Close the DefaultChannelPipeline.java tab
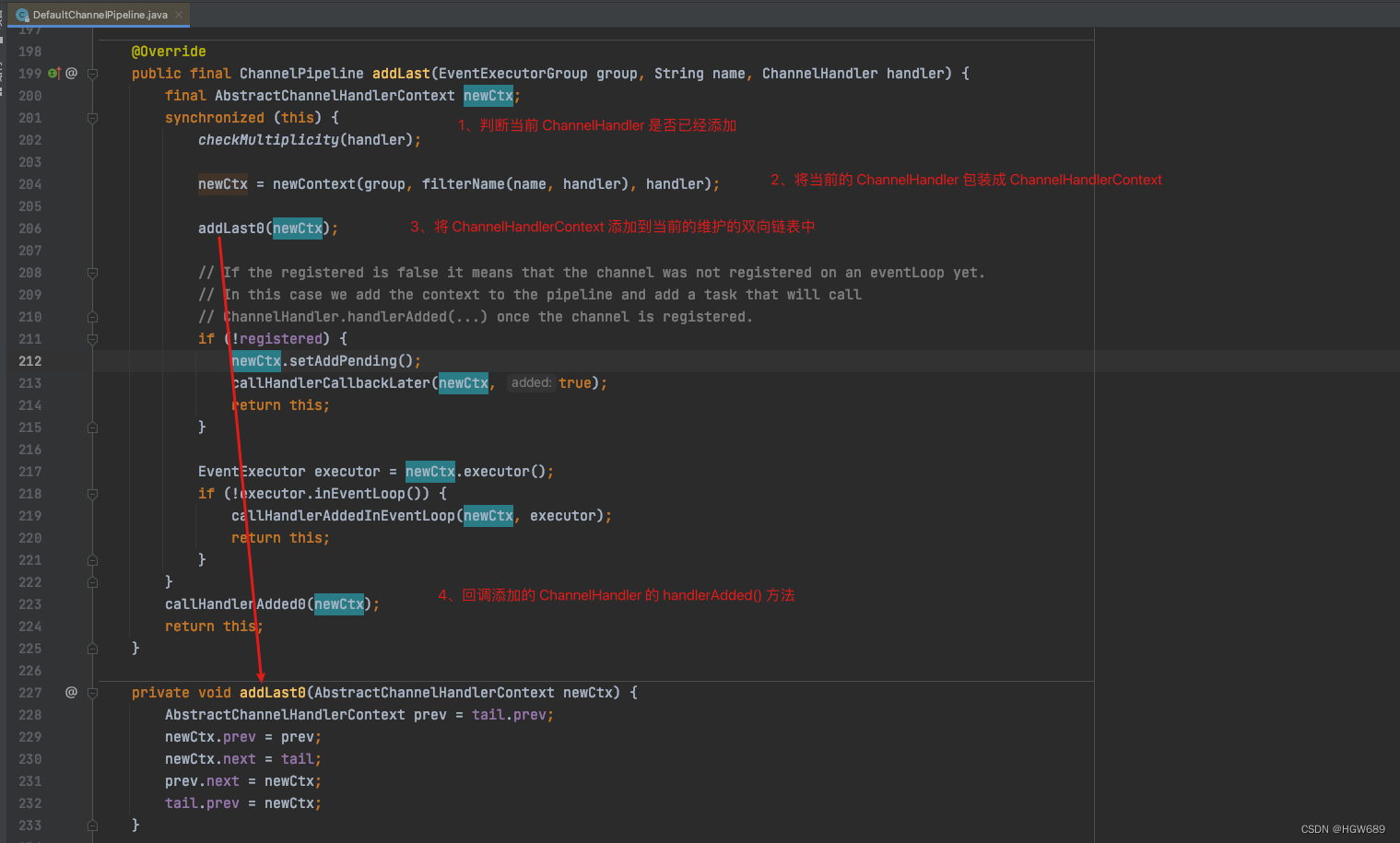Screen dimensions: 1400x843 click(179, 15)
